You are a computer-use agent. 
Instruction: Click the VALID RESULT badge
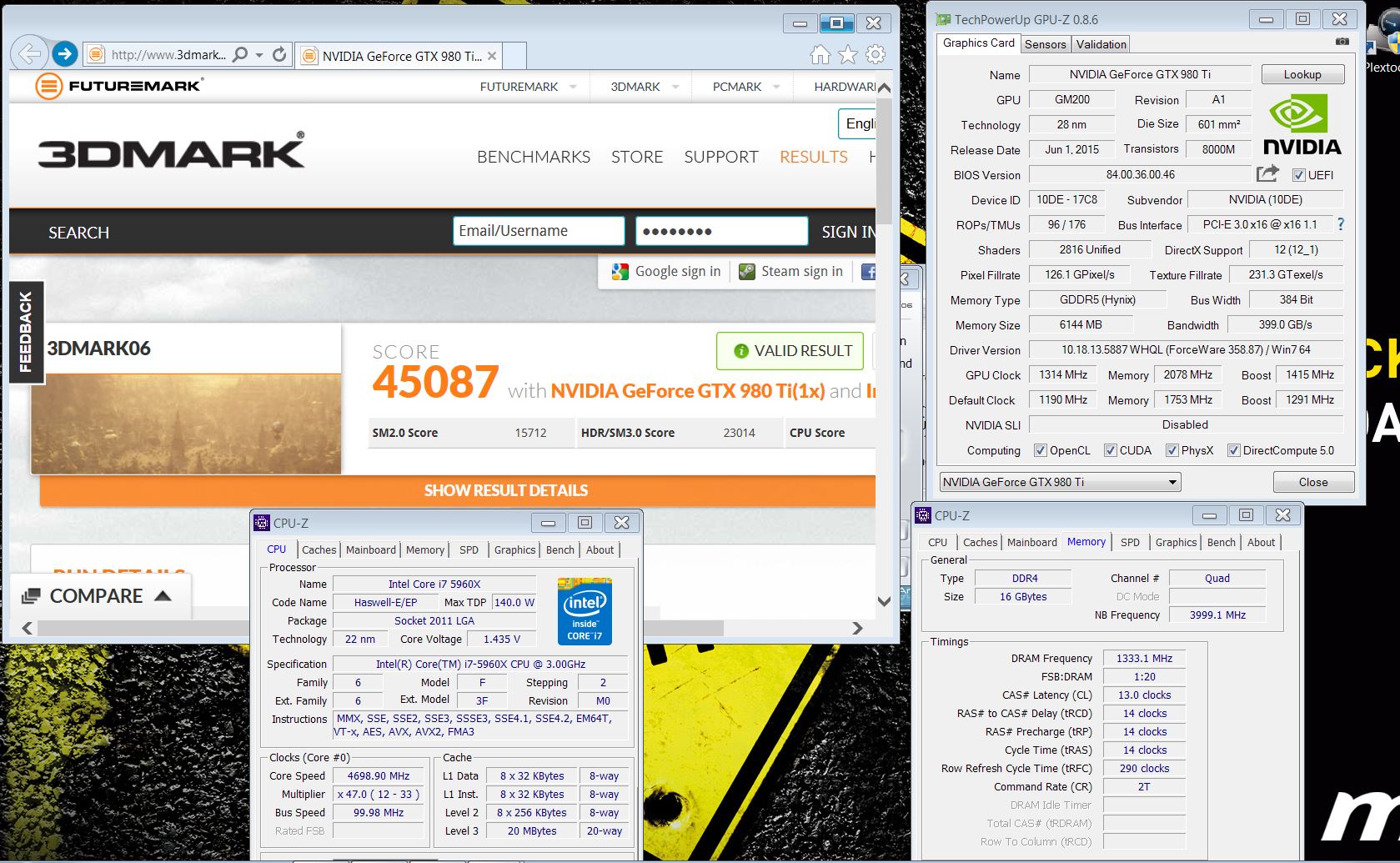(x=790, y=351)
